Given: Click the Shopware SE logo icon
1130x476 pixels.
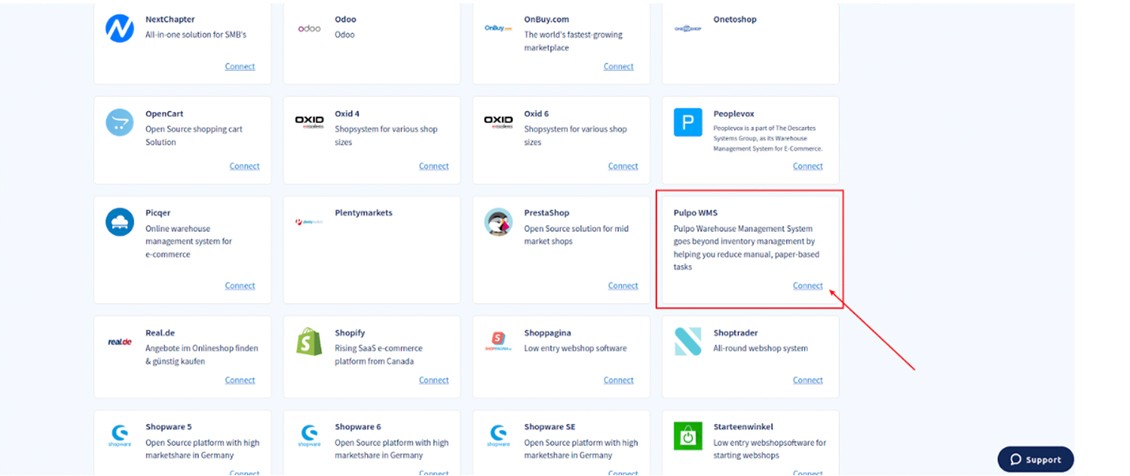Looking at the screenshot, I should coord(498,436).
